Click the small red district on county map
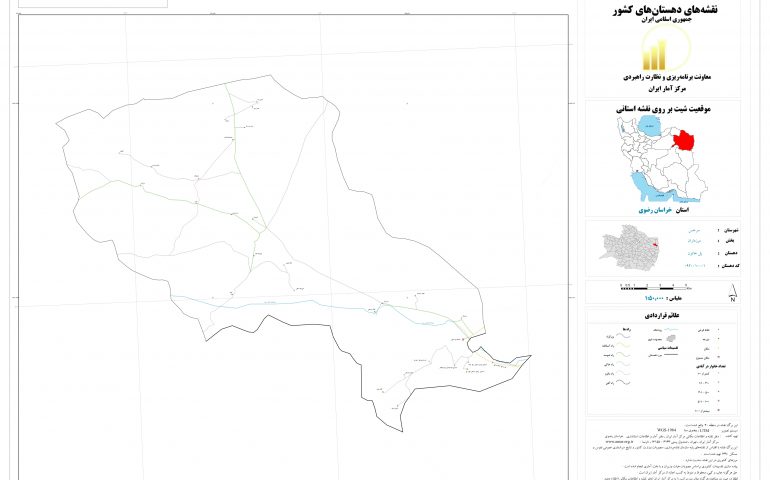 (x=654, y=242)
